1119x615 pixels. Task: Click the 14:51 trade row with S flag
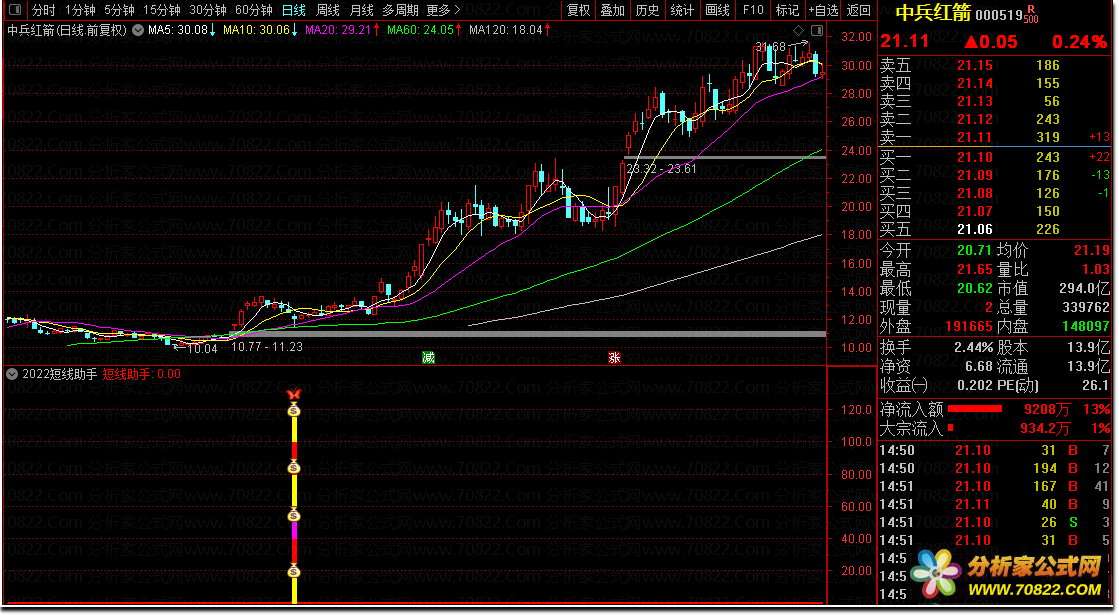[994, 522]
